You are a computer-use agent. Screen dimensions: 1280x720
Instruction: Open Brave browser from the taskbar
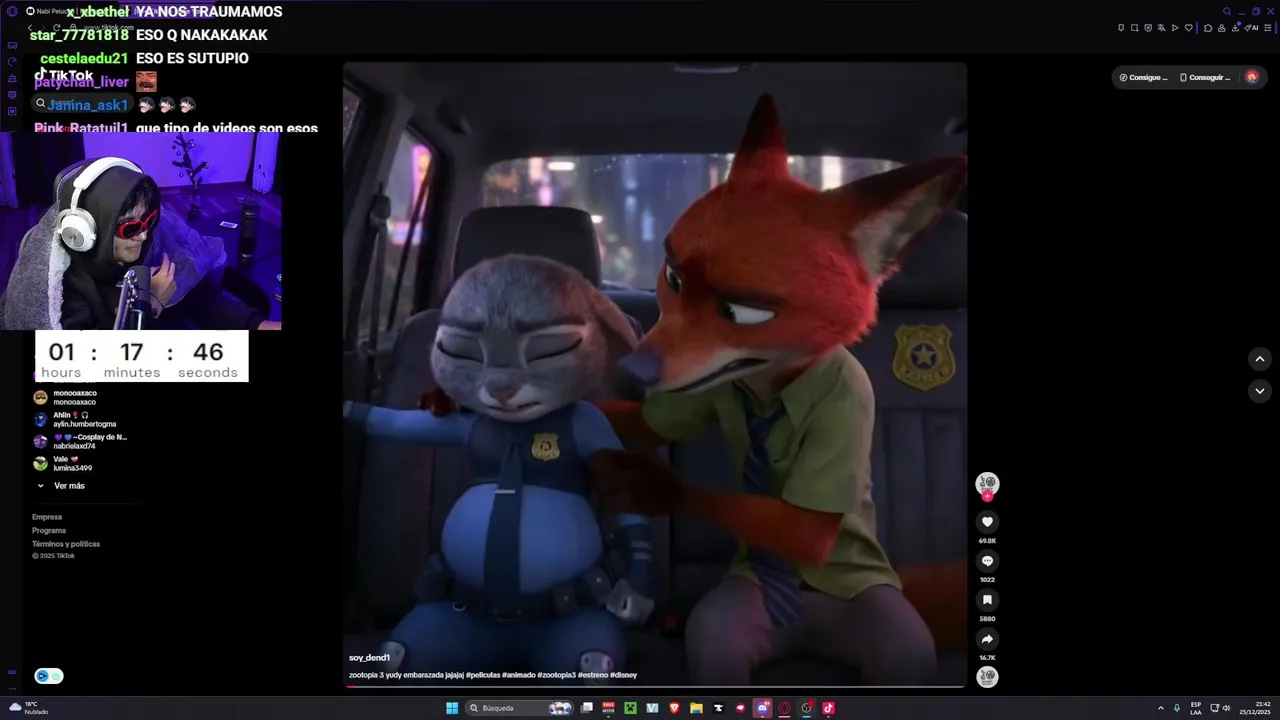coord(674,708)
